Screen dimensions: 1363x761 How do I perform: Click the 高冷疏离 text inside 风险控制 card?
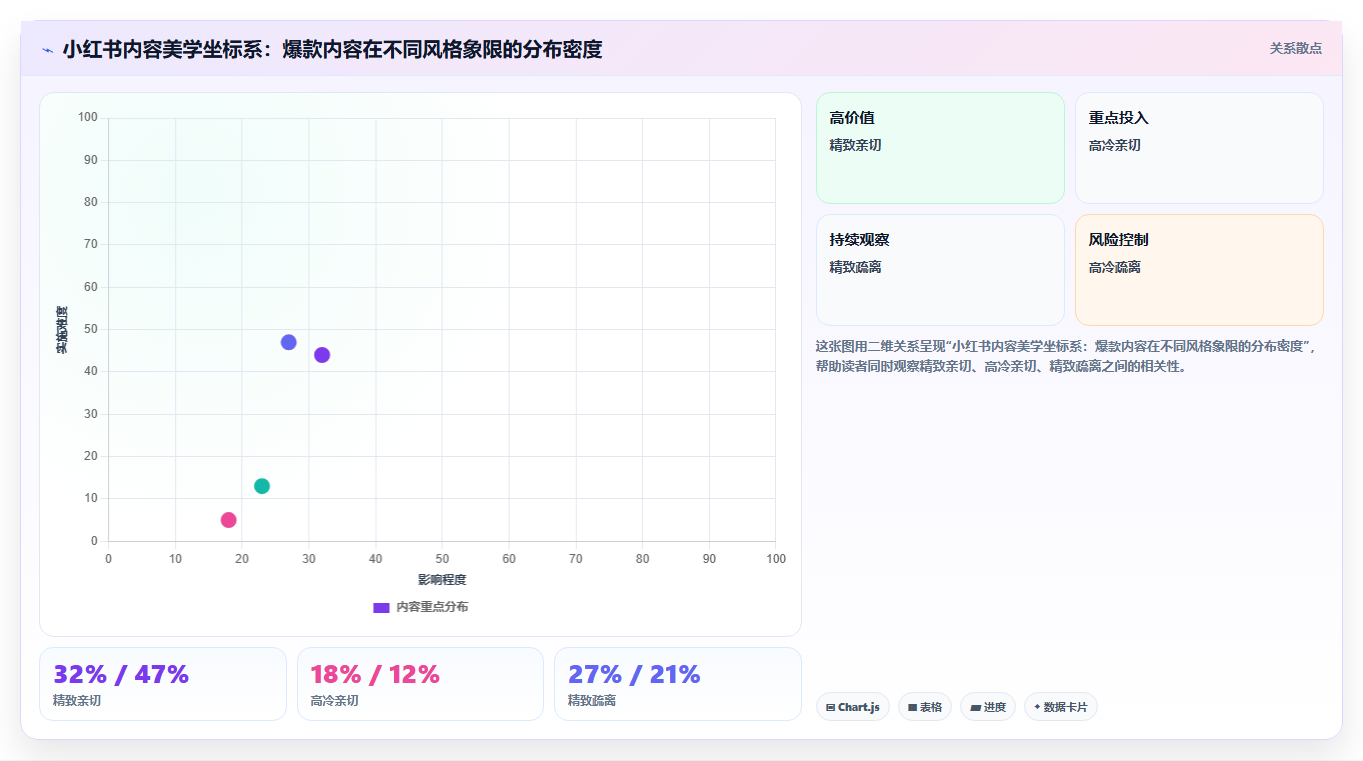tap(1115, 267)
